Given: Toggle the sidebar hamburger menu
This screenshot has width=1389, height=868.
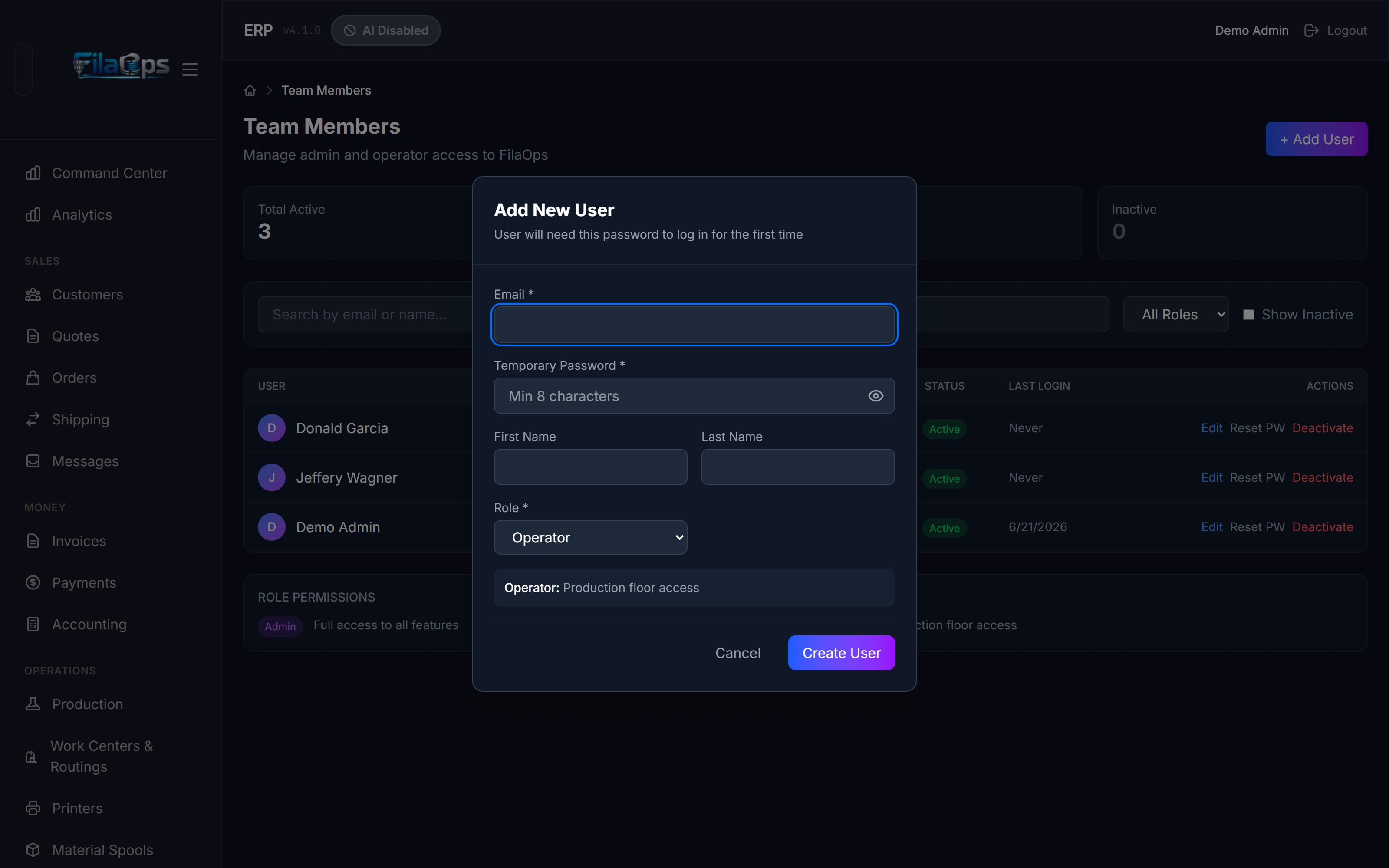Looking at the screenshot, I should (x=190, y=69).
